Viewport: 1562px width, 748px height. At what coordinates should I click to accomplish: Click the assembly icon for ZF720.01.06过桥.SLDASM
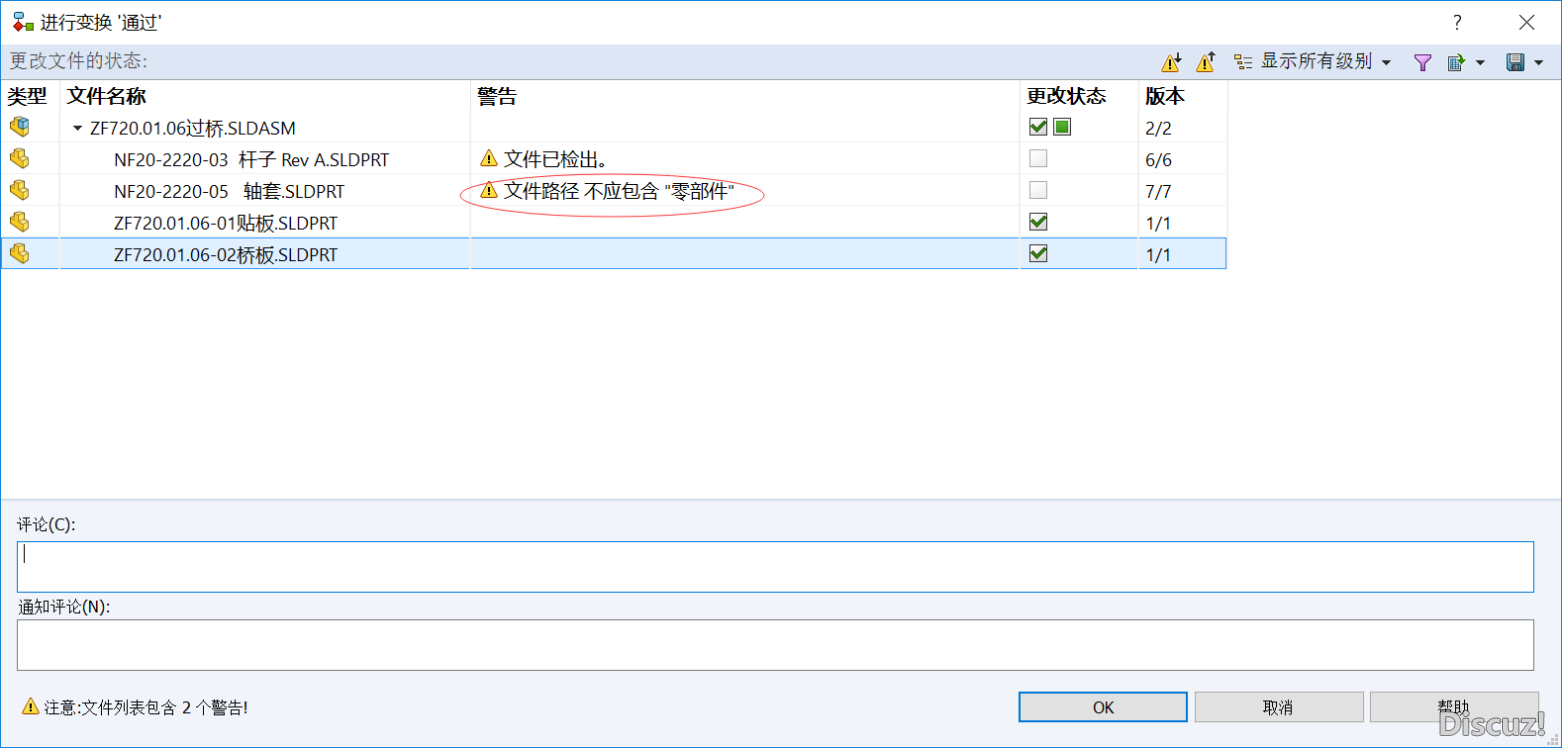[x=19, y=127]
